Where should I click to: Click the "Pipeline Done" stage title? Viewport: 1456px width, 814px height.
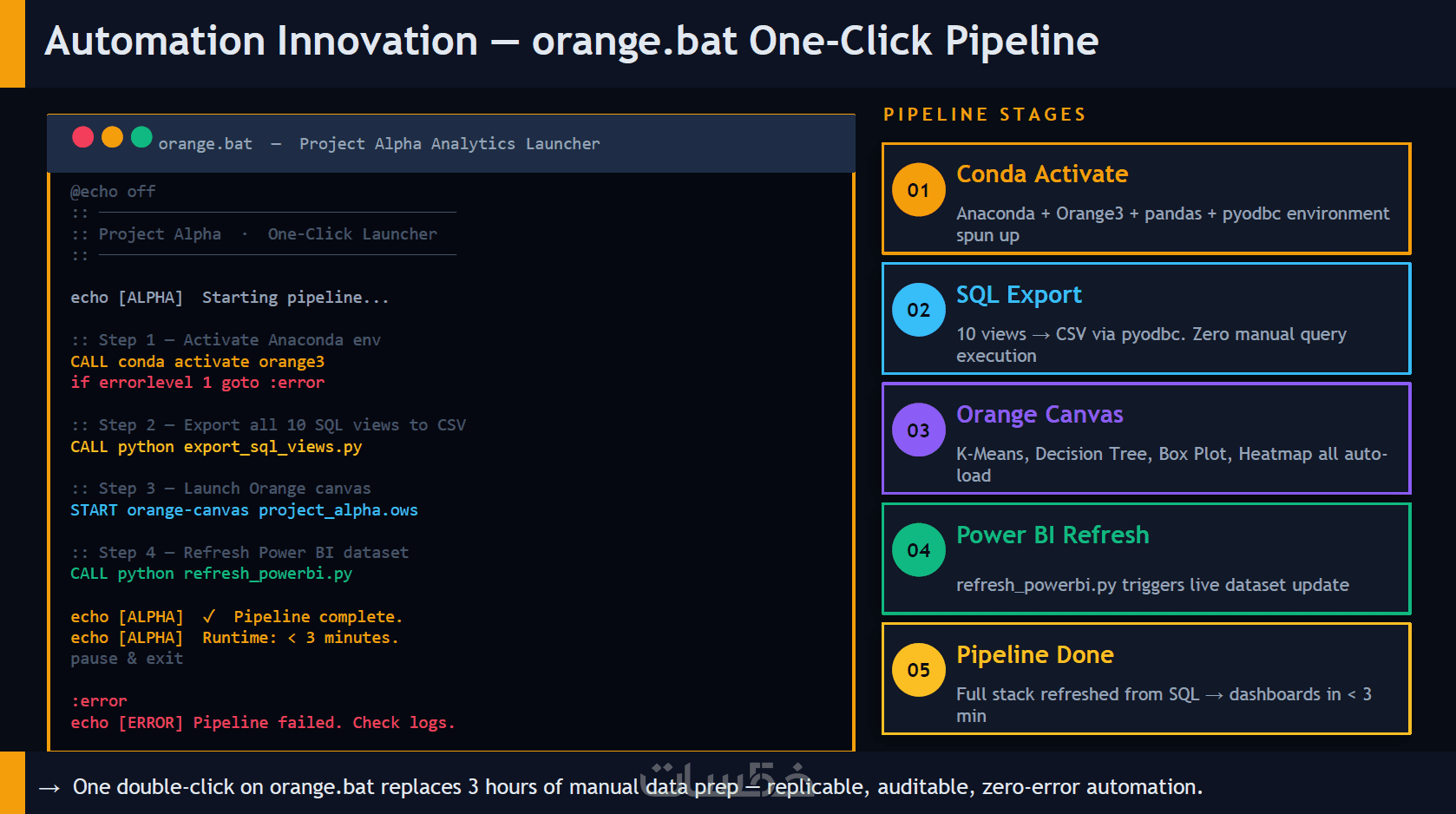tap(1035, 655)
